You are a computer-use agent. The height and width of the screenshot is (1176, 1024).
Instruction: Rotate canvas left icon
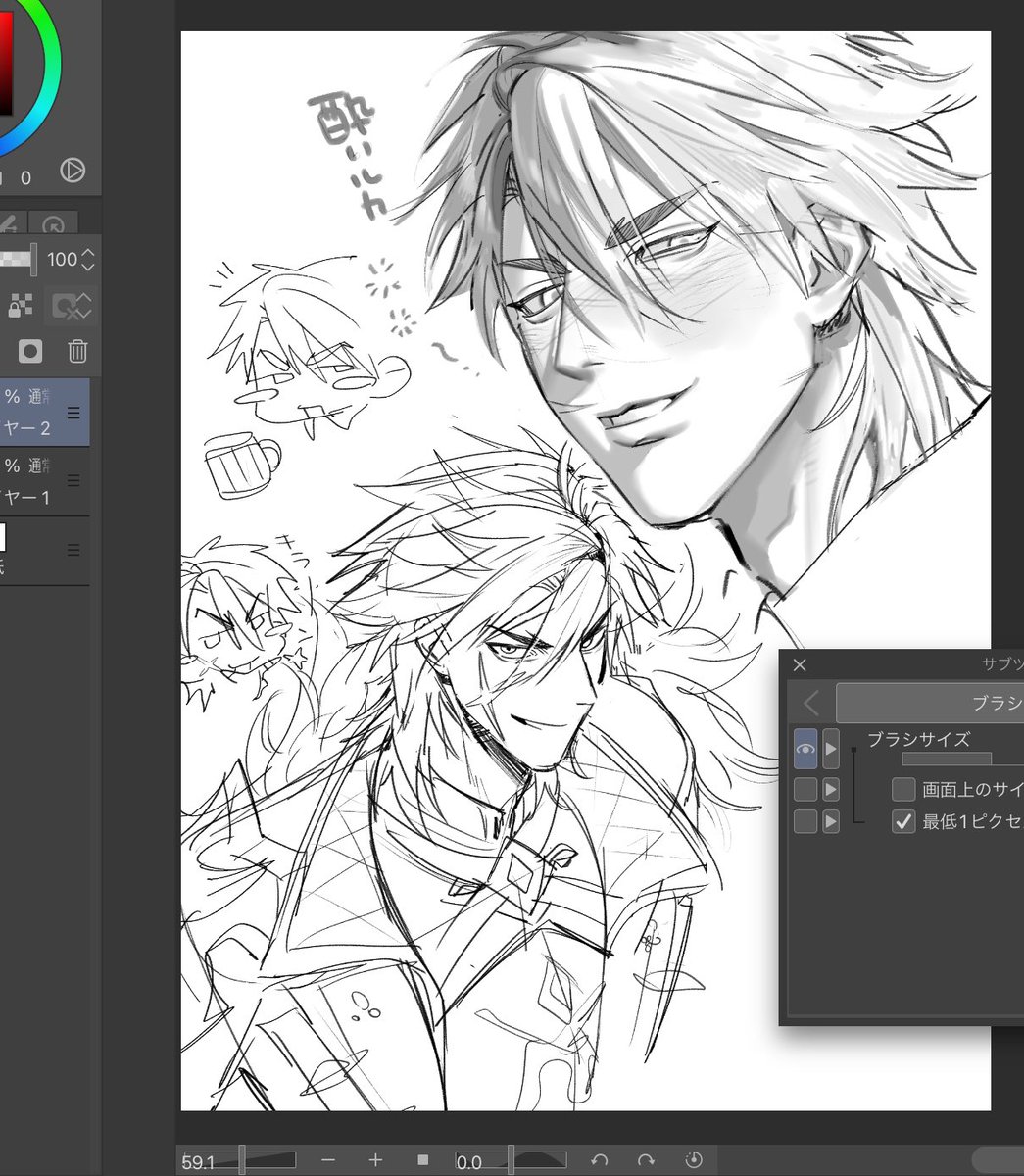600,1160
